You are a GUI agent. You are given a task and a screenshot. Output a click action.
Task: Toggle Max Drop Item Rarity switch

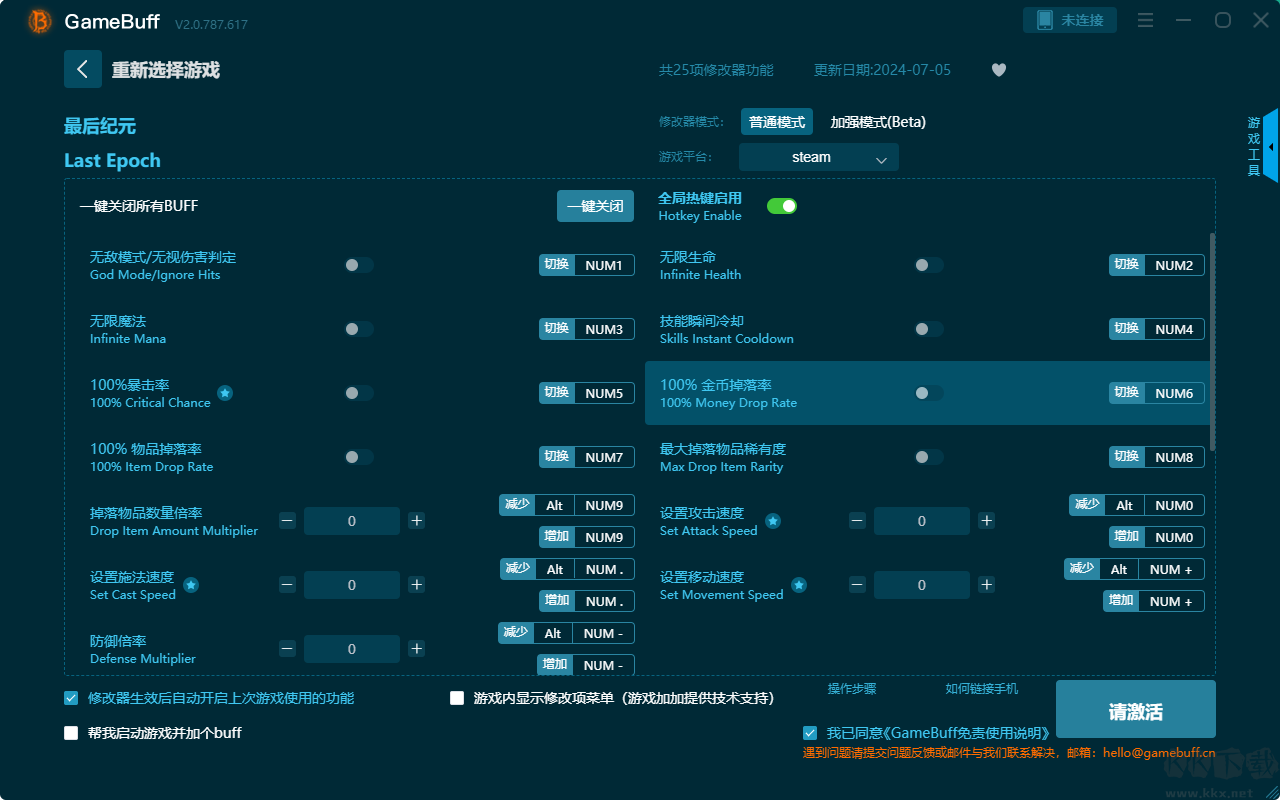point(929,457)
